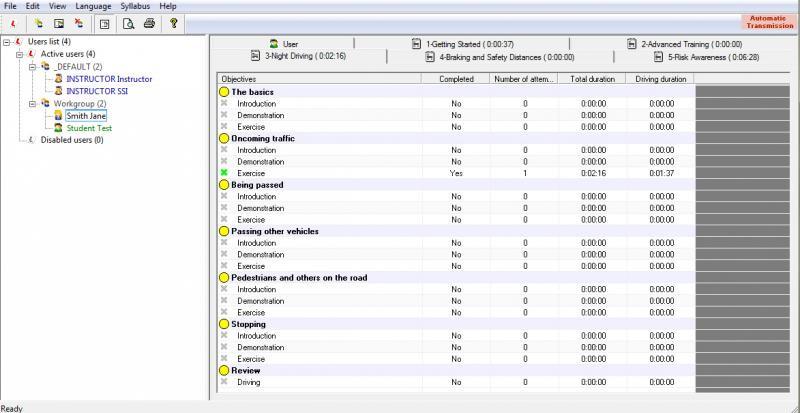Sort by the Objectives column header

319,79
